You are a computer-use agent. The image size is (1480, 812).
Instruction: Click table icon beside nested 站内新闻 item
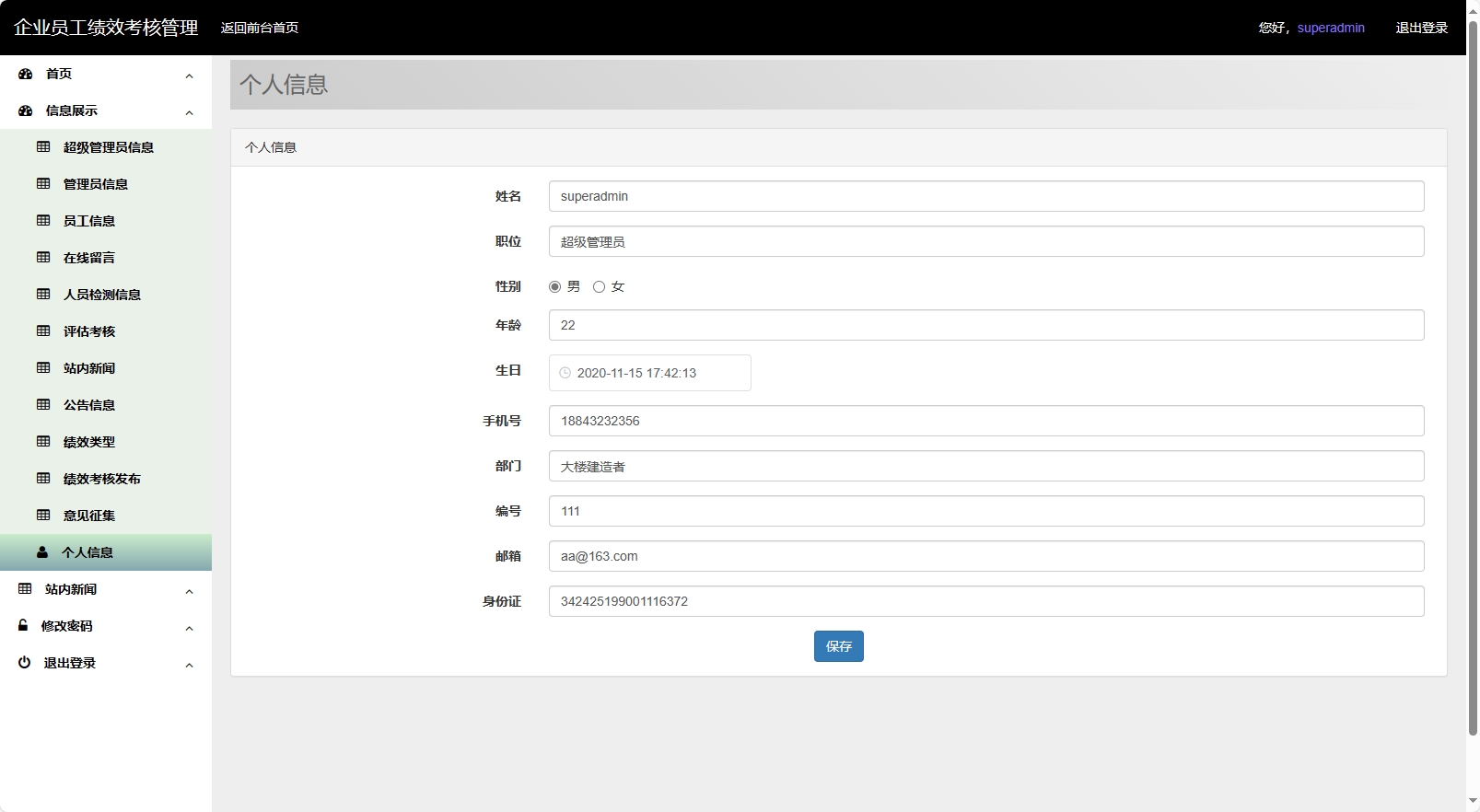pos(43,367)
